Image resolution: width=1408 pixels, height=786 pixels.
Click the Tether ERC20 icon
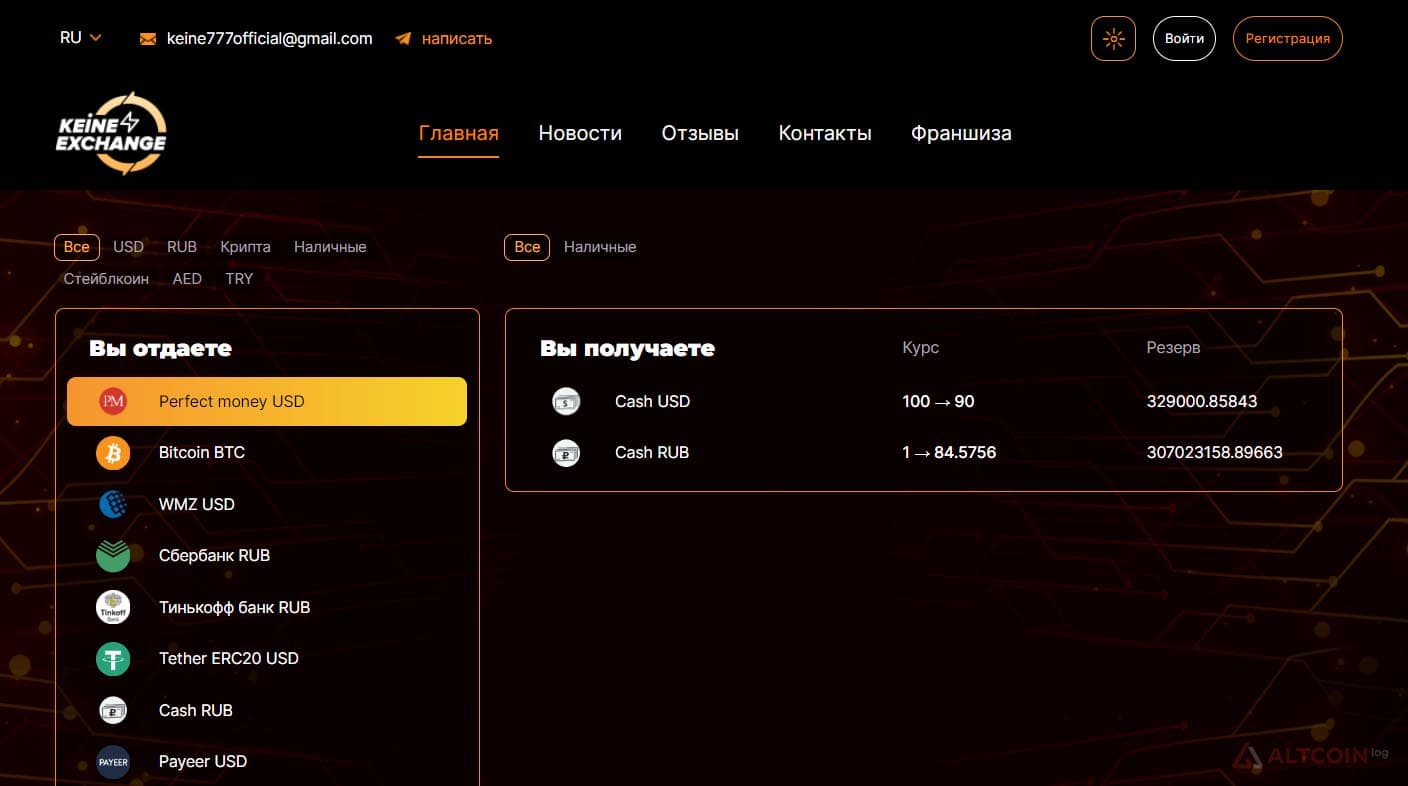[x=113, y=659]
